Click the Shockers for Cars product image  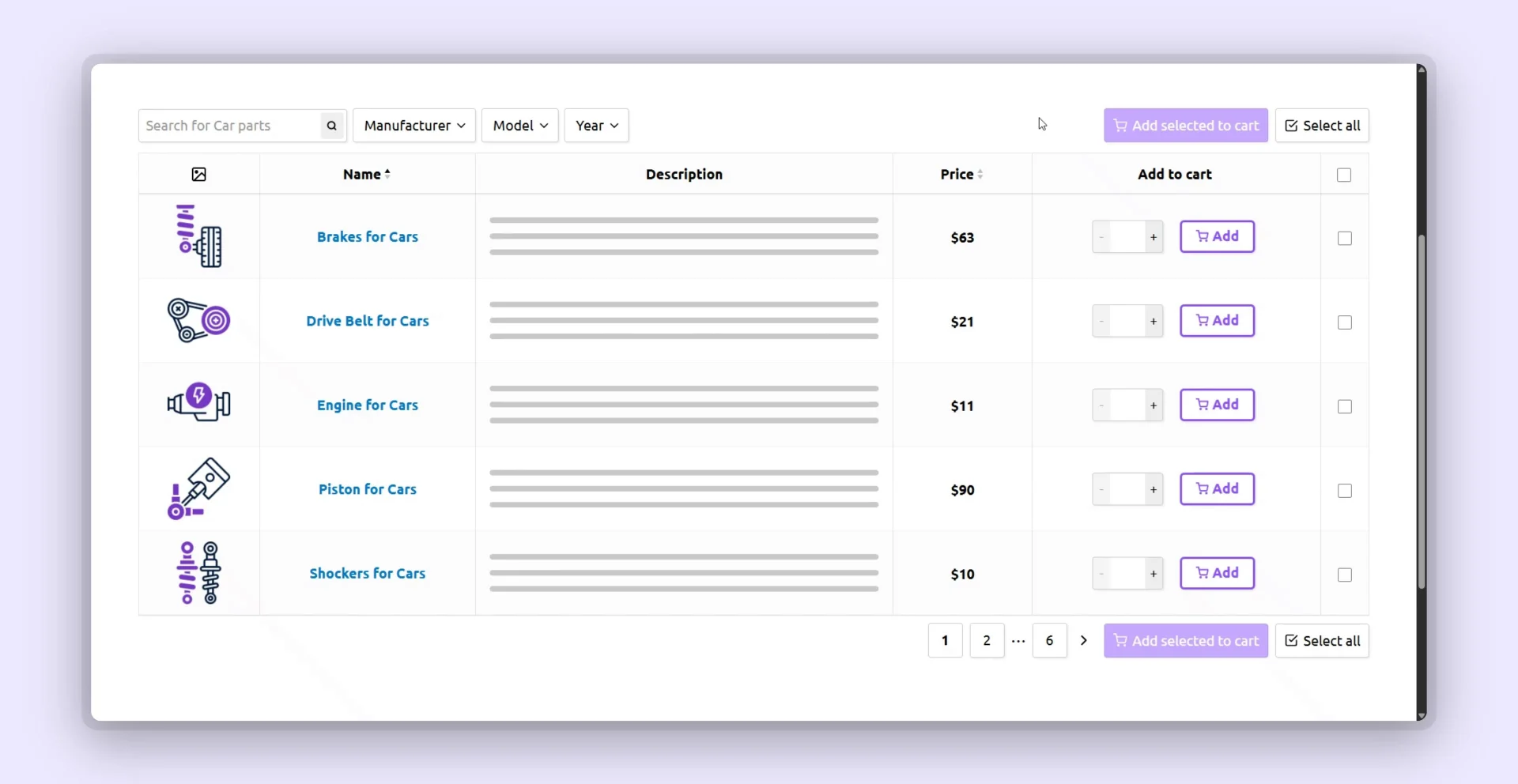click(199, 573)
